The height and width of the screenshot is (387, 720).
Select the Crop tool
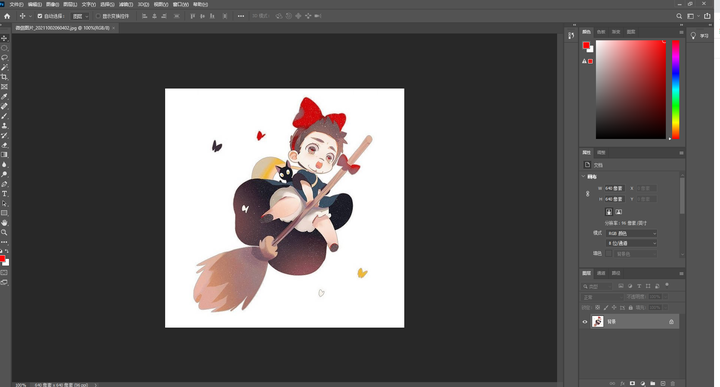tap(4, 77)
